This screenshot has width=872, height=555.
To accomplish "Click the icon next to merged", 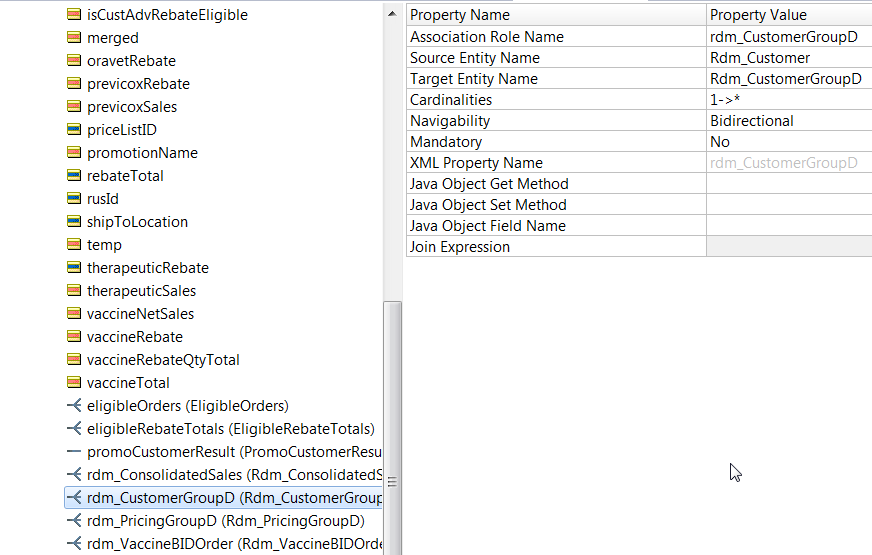I will click(x=73, y=37).
